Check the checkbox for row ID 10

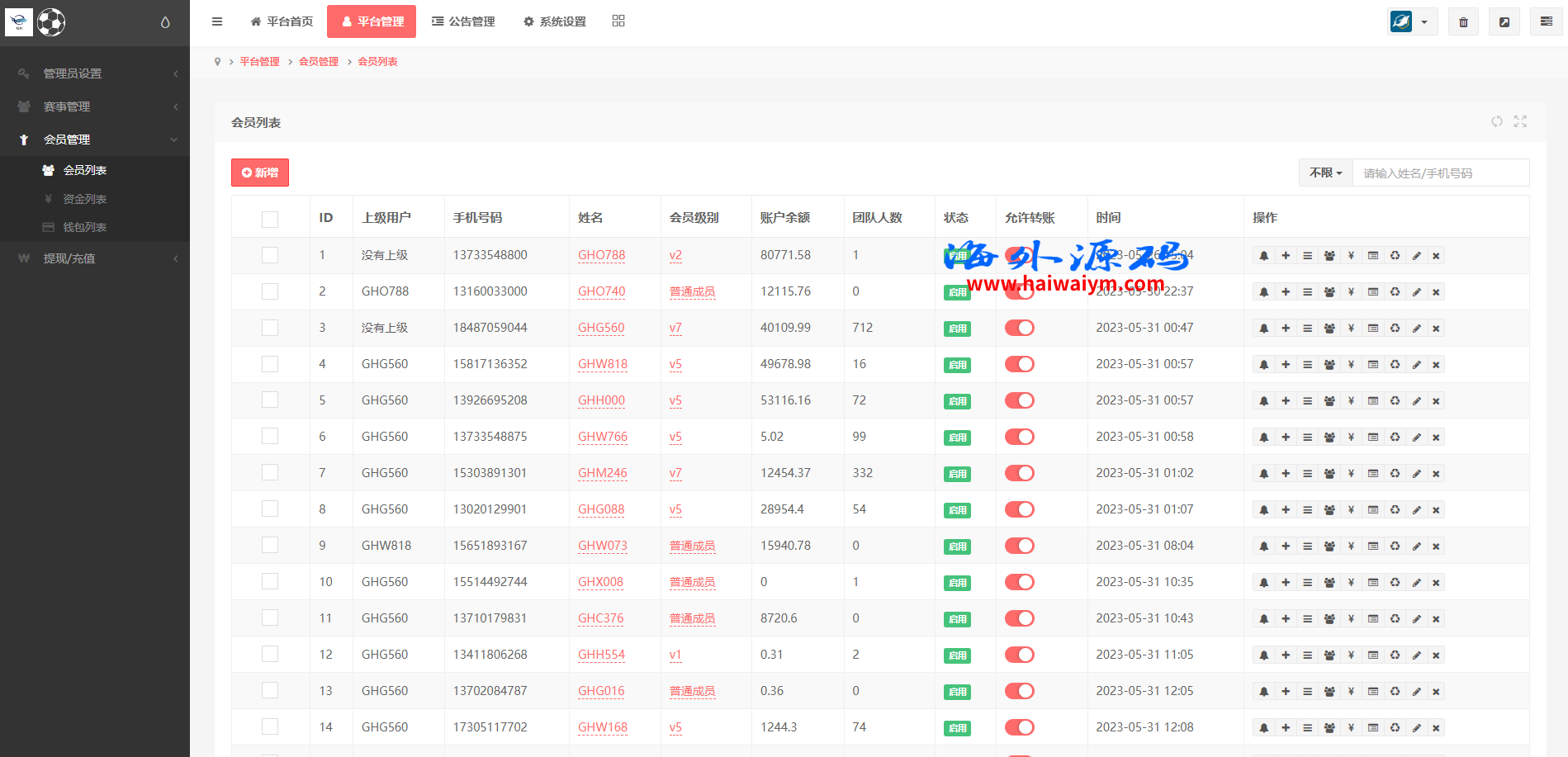click(x=270, y=581)
